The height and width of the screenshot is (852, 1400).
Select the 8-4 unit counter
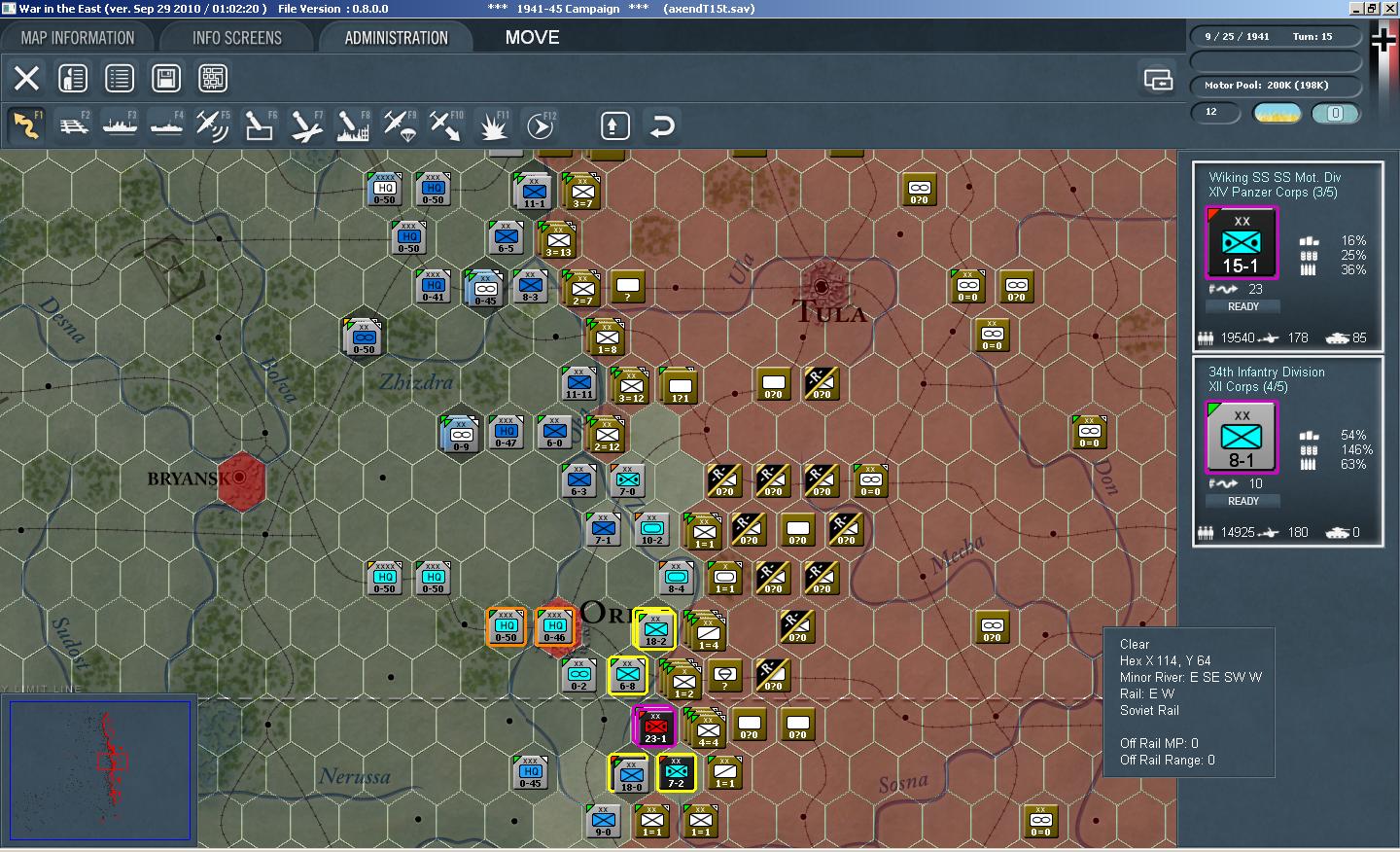[x=676, y=579]
